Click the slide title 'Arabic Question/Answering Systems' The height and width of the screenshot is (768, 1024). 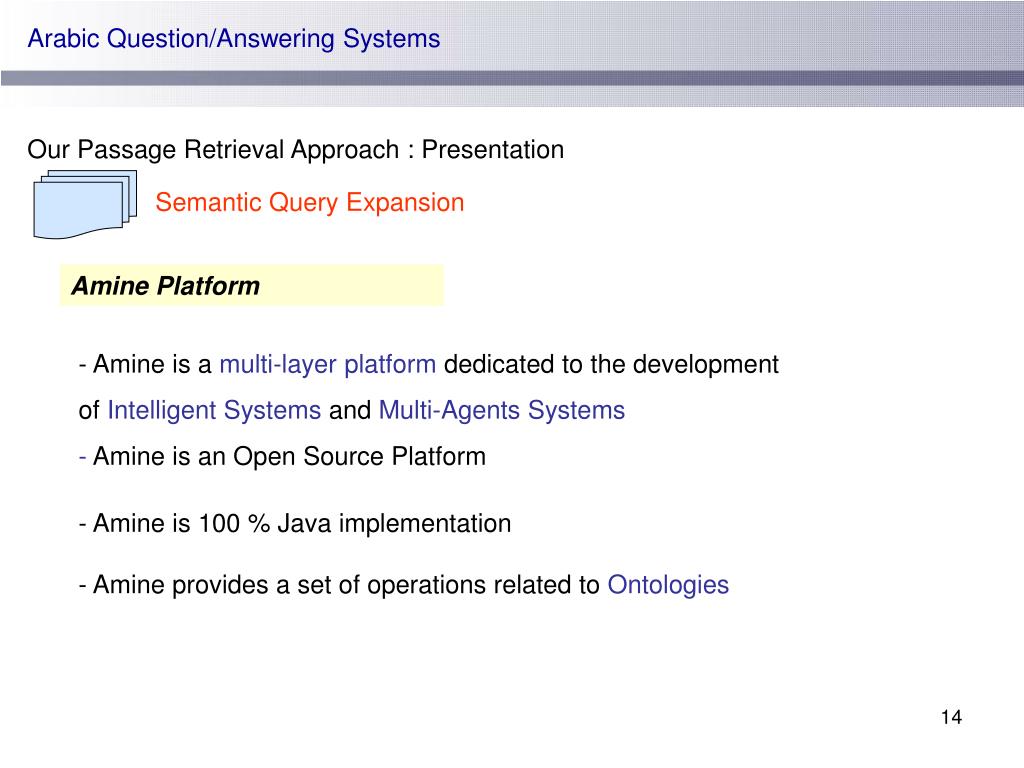[234, 39]
